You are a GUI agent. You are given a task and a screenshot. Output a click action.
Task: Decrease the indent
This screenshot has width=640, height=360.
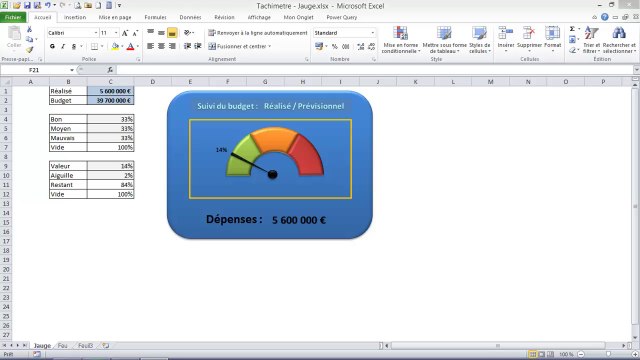(187, 46)
